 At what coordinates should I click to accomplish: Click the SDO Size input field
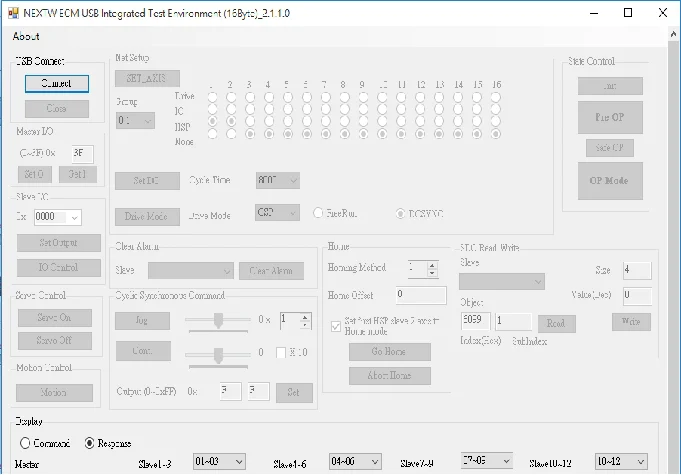tap(637, 270)
